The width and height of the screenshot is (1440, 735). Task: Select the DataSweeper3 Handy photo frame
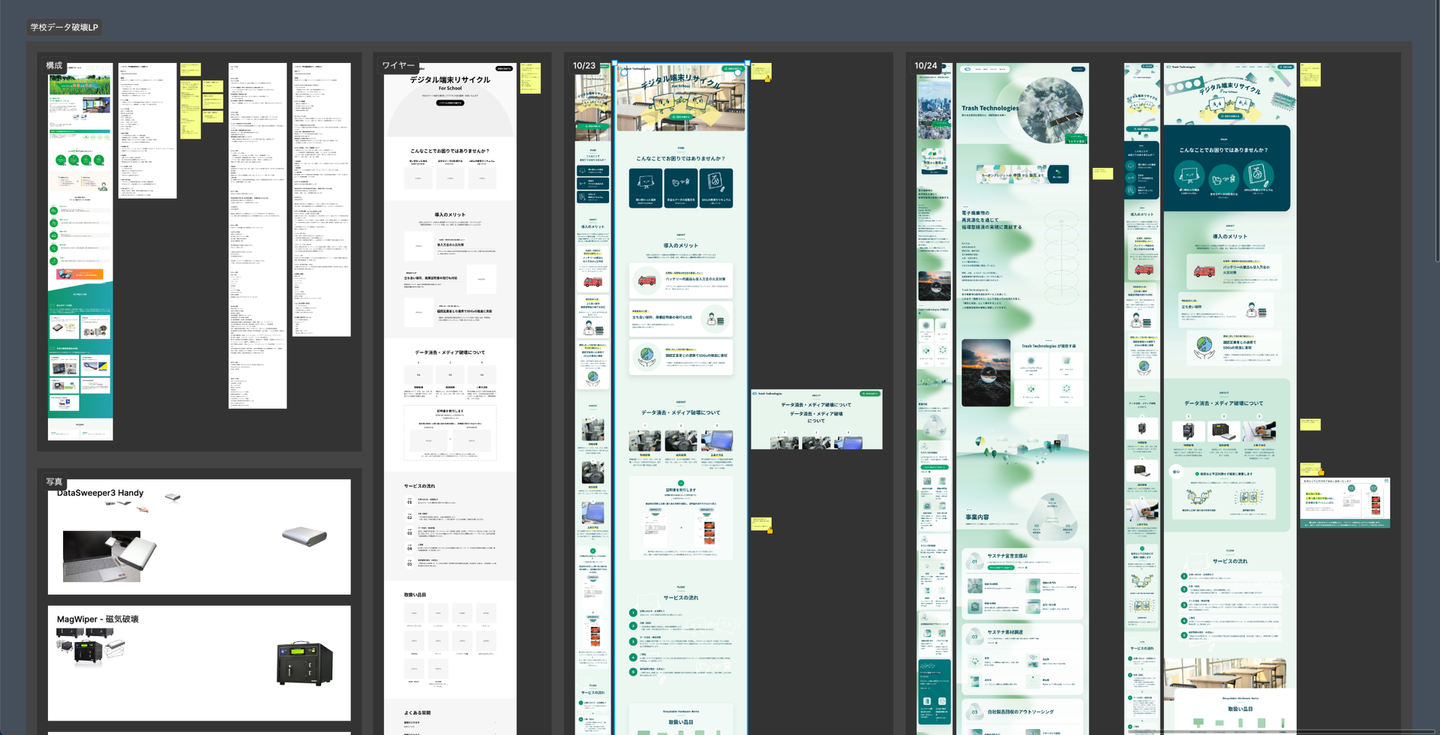click(x=199, y=537)
